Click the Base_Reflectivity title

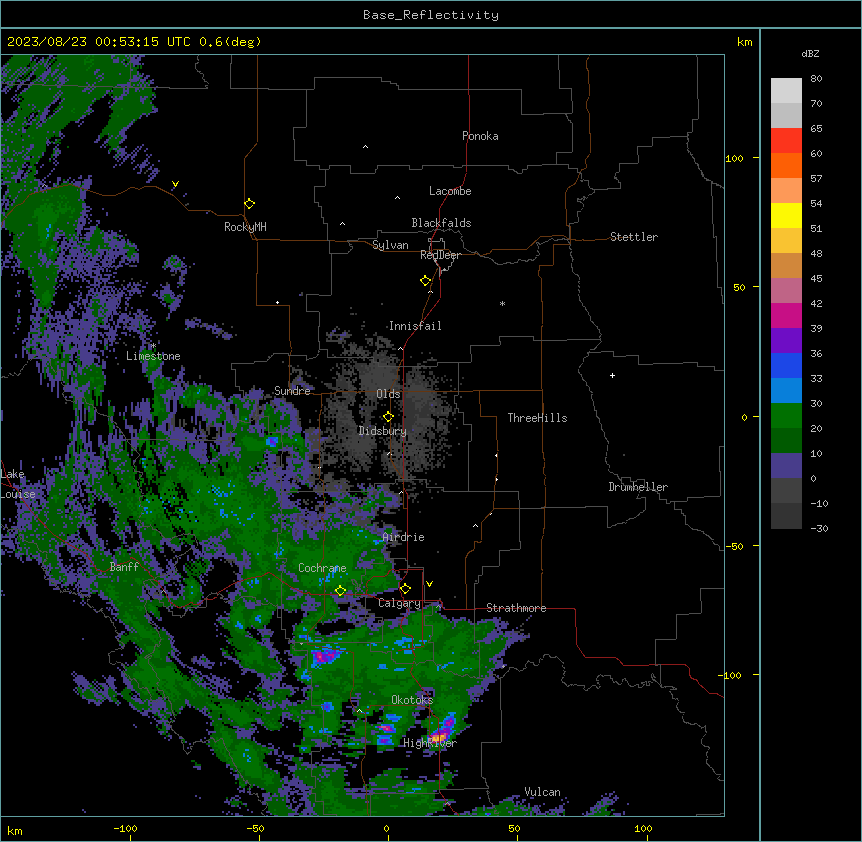coord(431,15)
